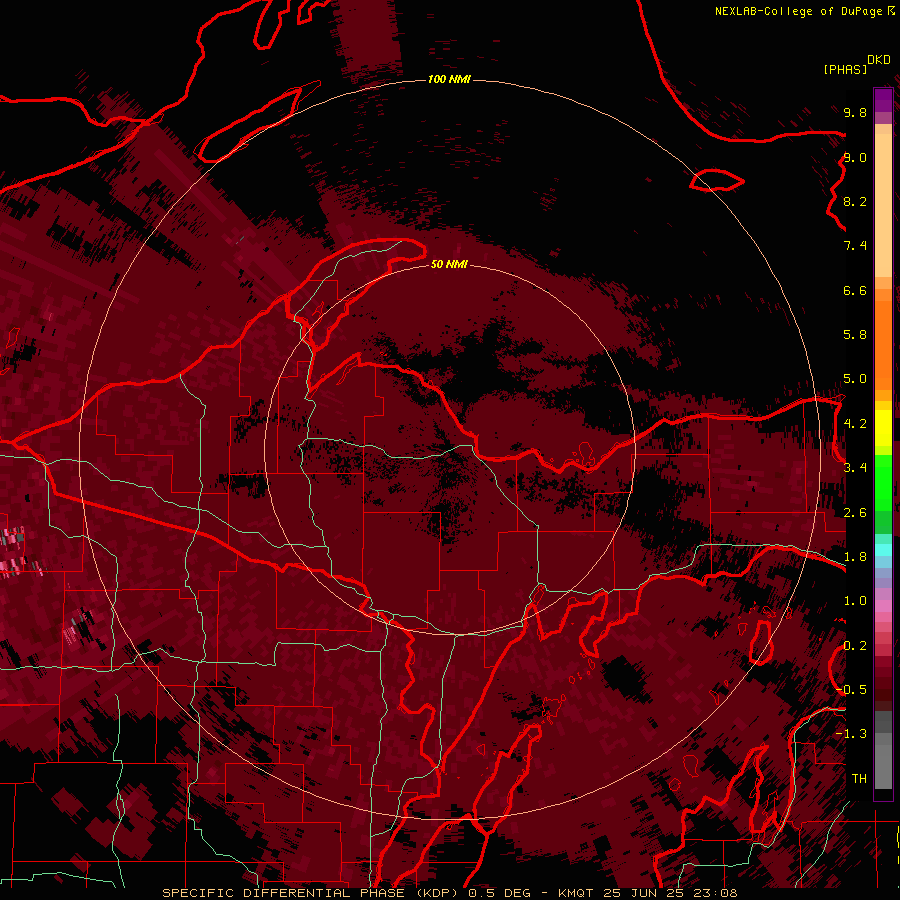Click the NEXLAB-College of DuPage credit text

[x=798, y=11]
